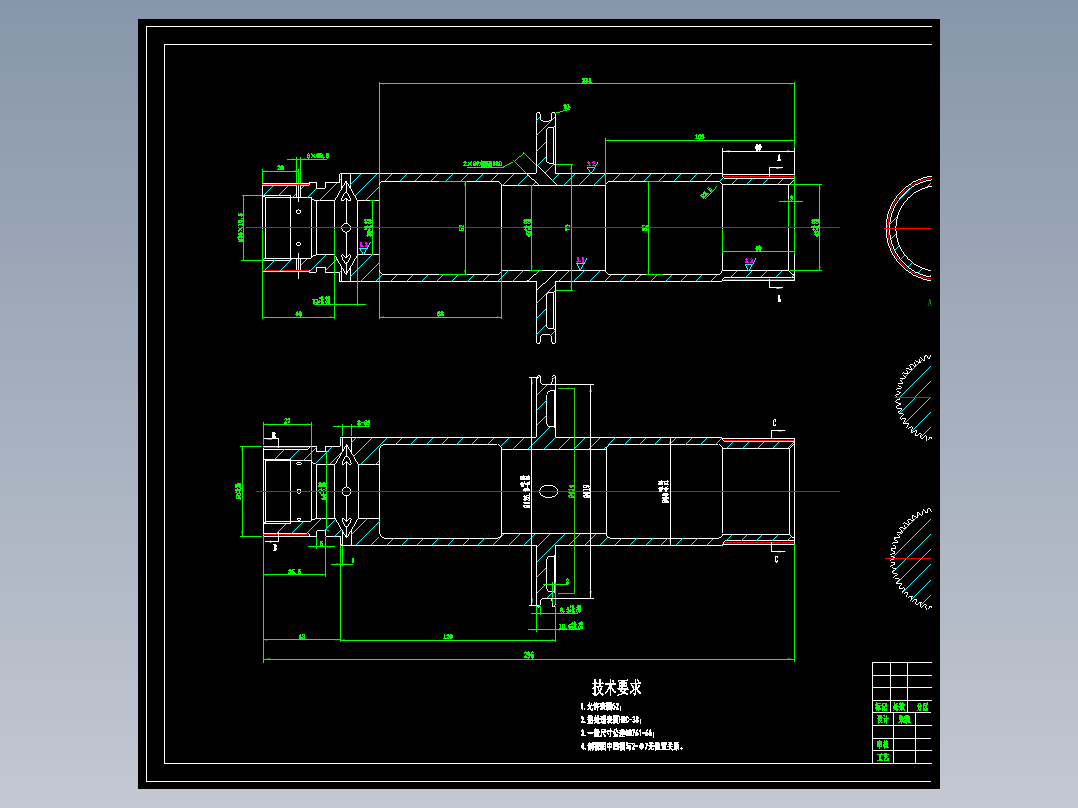The height and width of the screenshot is (808, 1078).
Task: Click the 分区 title block cell
Action: tap(922, 707)
